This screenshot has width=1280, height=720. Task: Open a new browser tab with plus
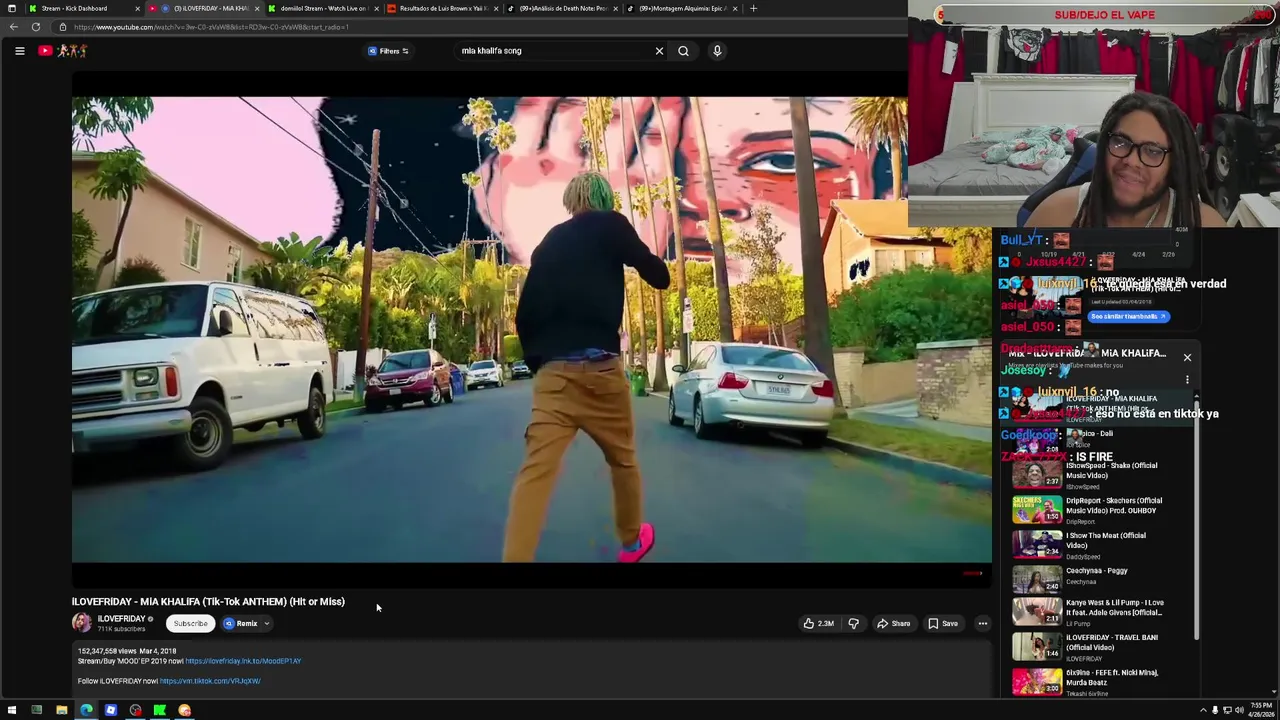click(753, 8)
